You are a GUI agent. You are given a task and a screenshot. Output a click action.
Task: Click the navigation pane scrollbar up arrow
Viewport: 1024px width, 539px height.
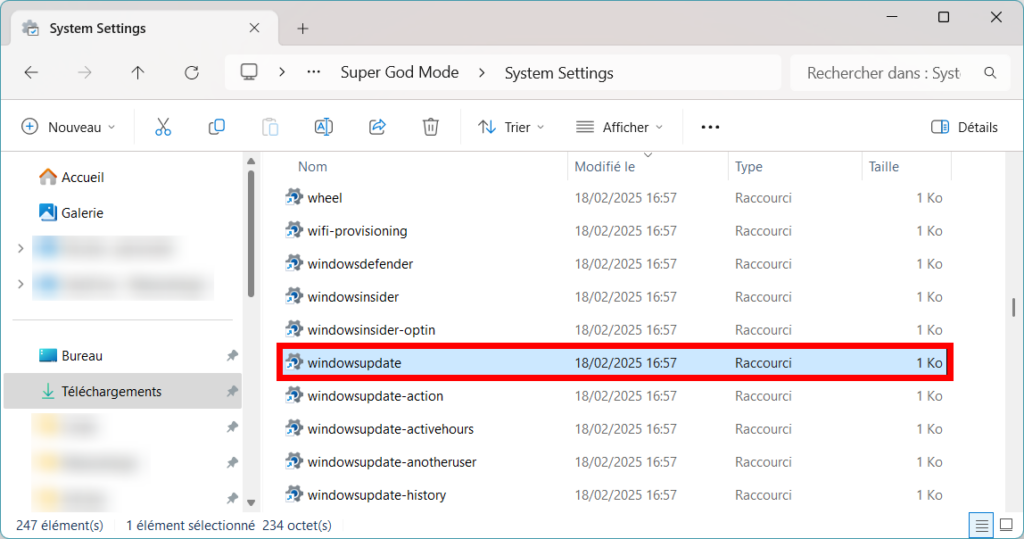tap(251, 161)
